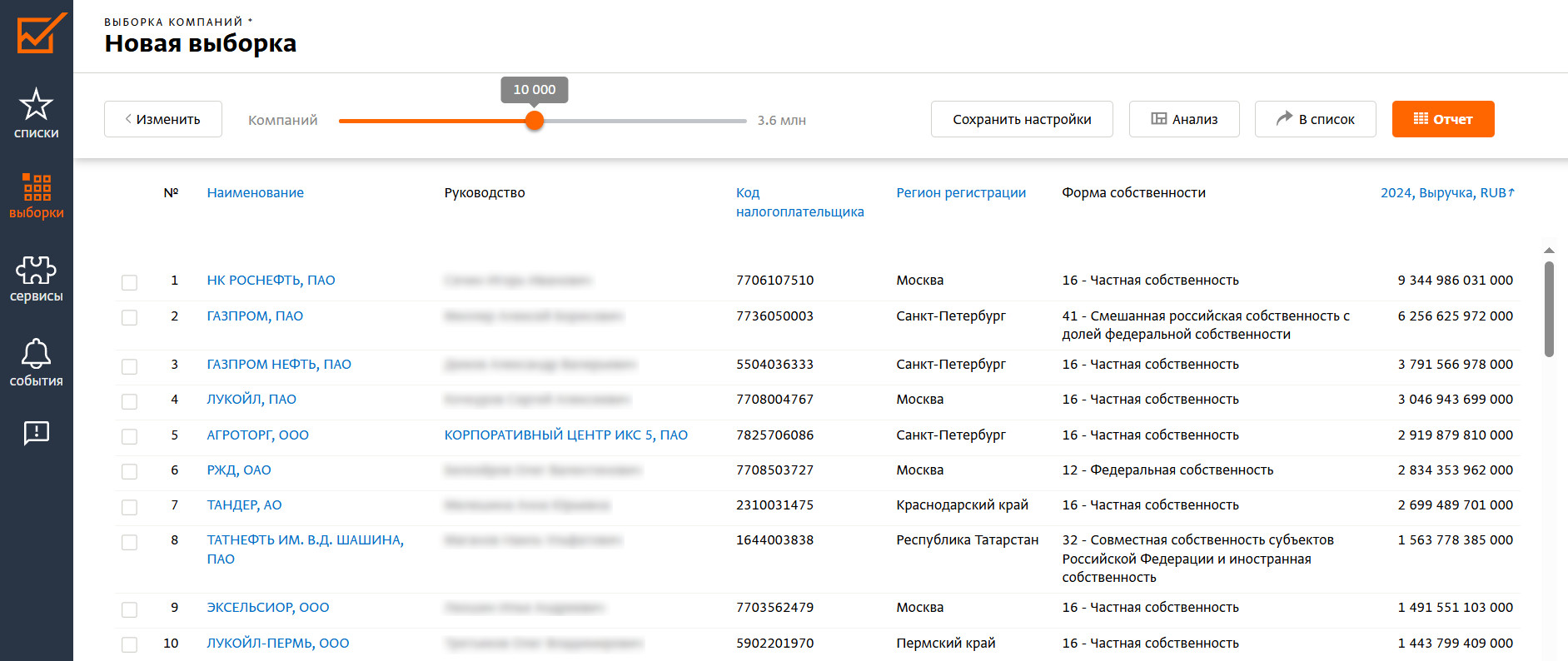1568x661 pixels.
Task: Tick checkbox for ЛУКОЙЛ, ПАО row
Action: pos(129,401)
